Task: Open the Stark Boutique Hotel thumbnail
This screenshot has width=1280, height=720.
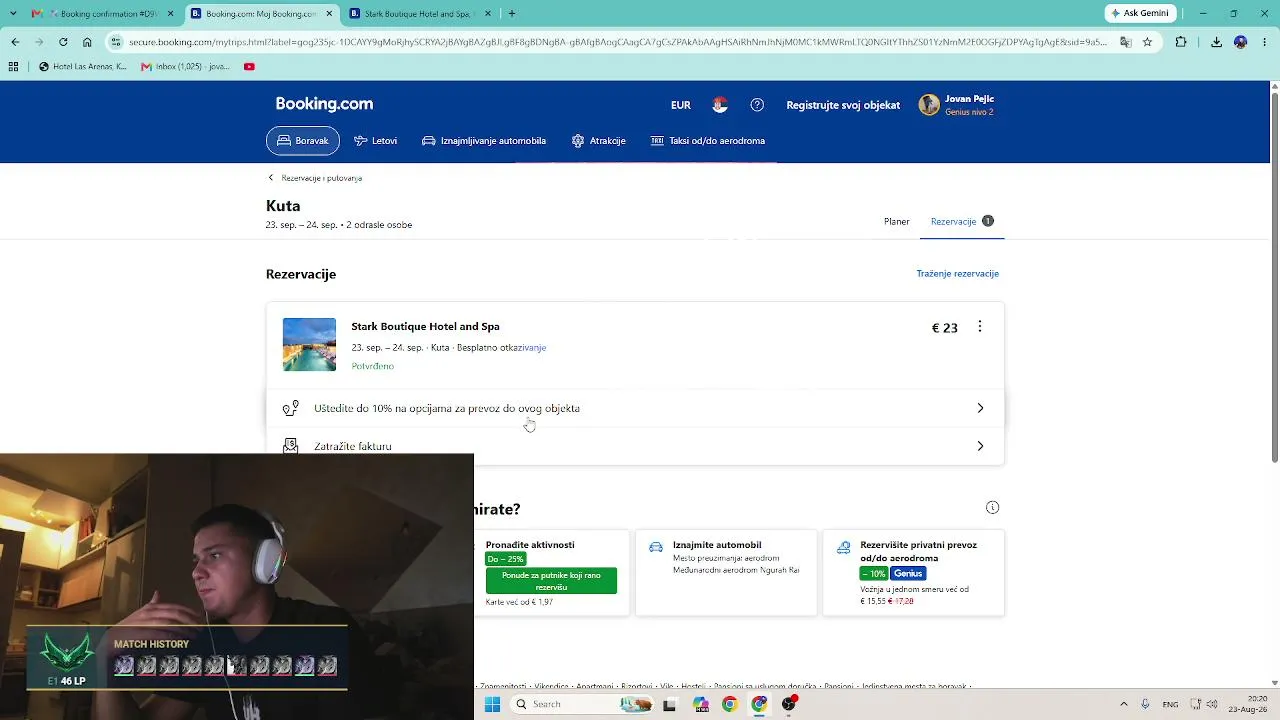Action: tap(309, 345)
